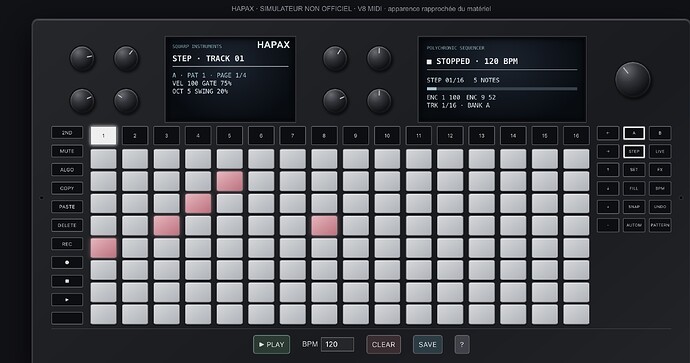690x363 pixels.
Task: Click the up arrow navigation button
Action: [x=608, y=170]
